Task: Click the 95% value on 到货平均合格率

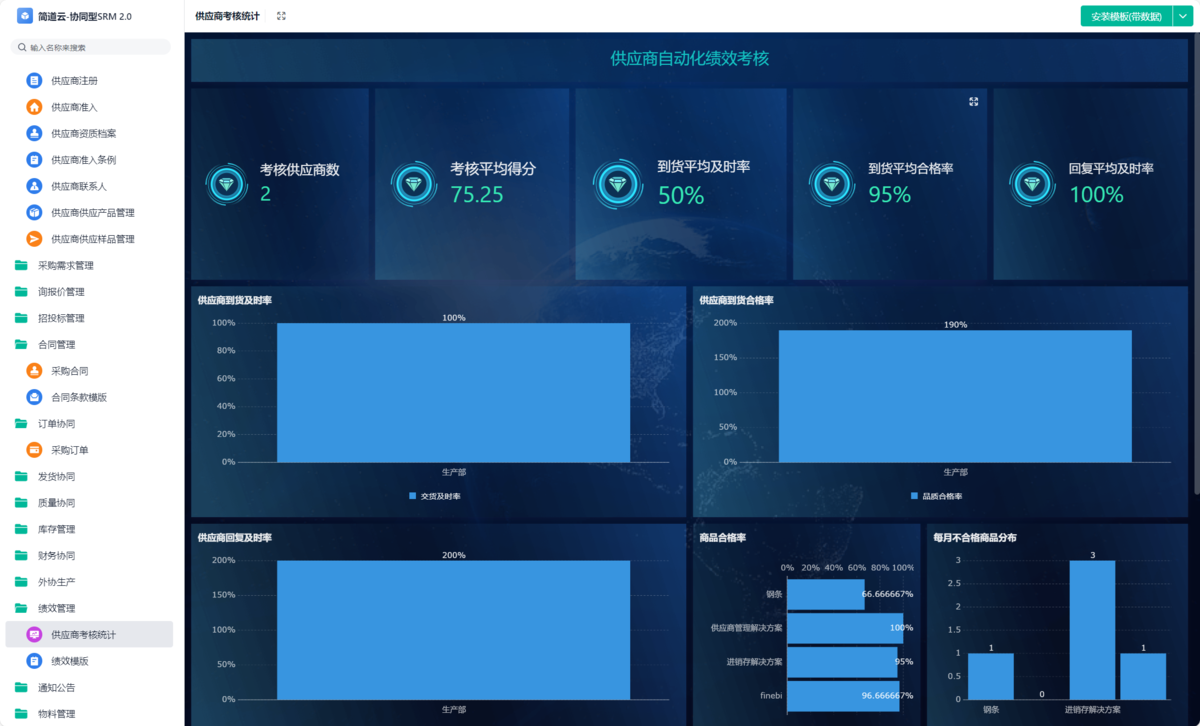Action: tap(889, 195)
